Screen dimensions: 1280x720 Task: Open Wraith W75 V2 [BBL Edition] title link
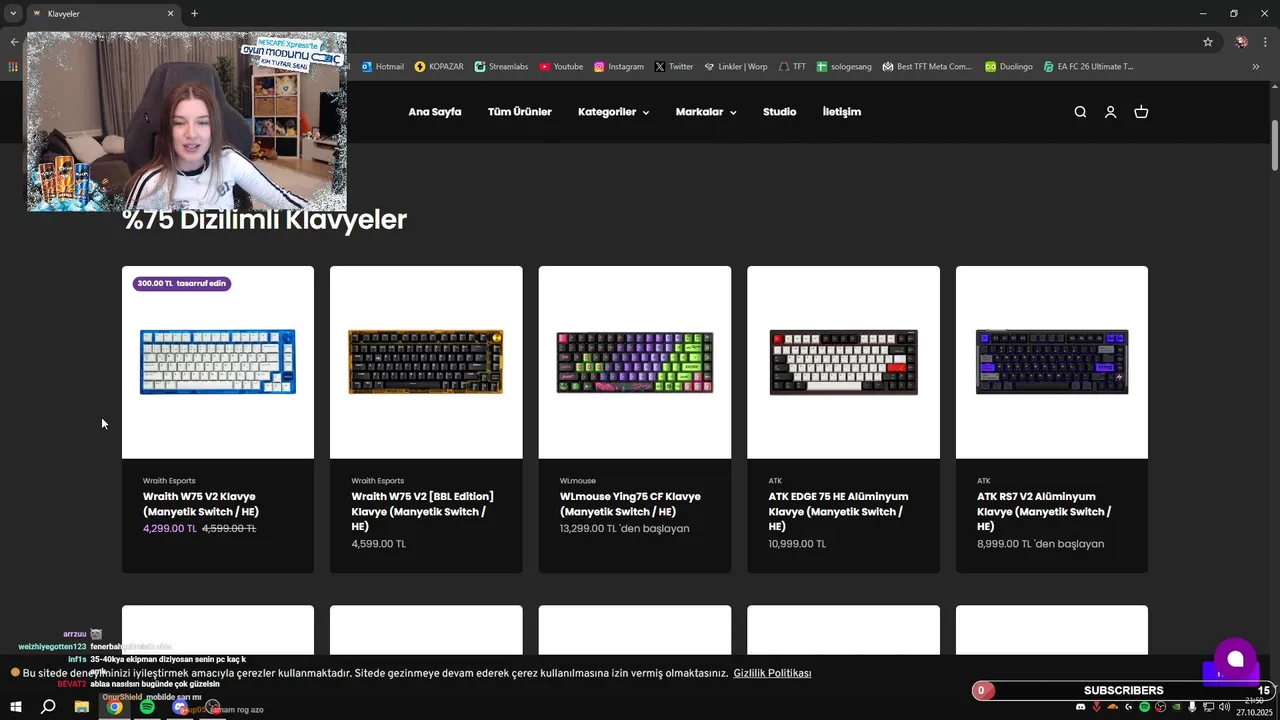click(422, 511)
